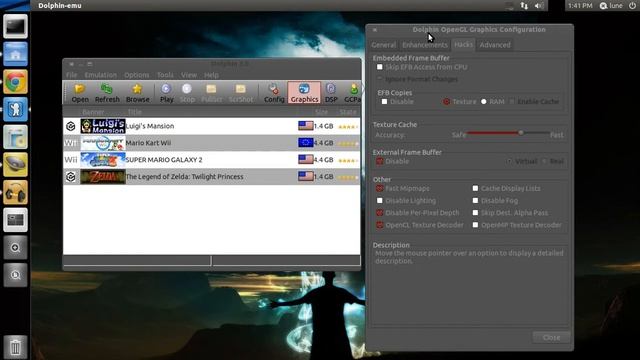Toggle External Frame Buffer Disable checkbox
This screenshot has height=360, width=640.
(380, 161)
